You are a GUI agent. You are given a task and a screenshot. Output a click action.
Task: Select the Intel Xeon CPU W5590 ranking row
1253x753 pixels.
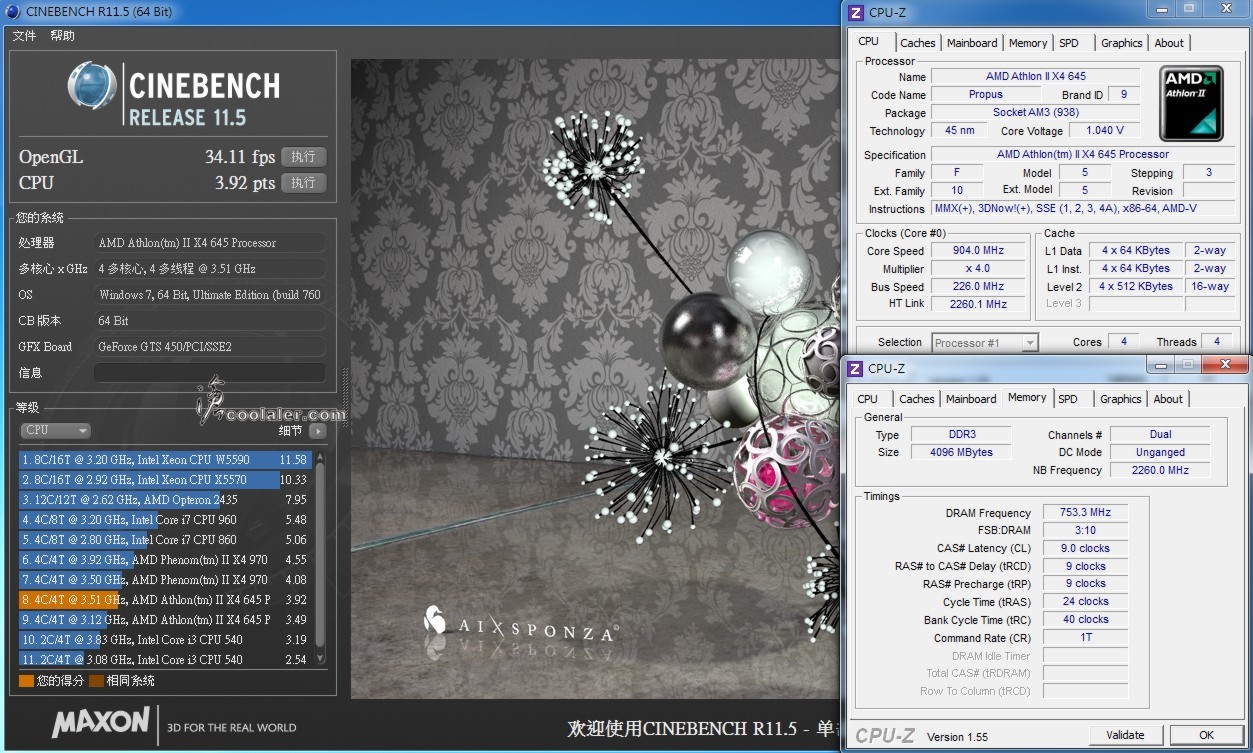click(x=165, y=460)
